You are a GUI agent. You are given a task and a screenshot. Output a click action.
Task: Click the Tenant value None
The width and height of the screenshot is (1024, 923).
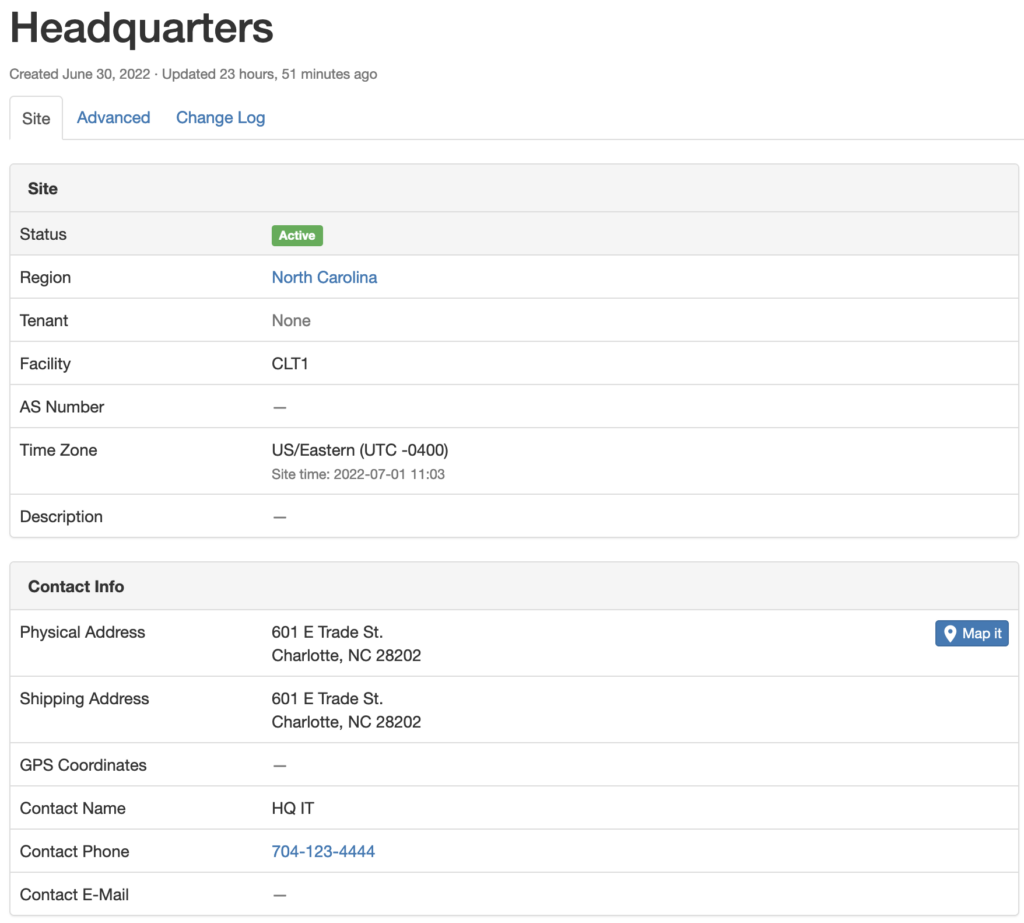(x=291, y=320)
